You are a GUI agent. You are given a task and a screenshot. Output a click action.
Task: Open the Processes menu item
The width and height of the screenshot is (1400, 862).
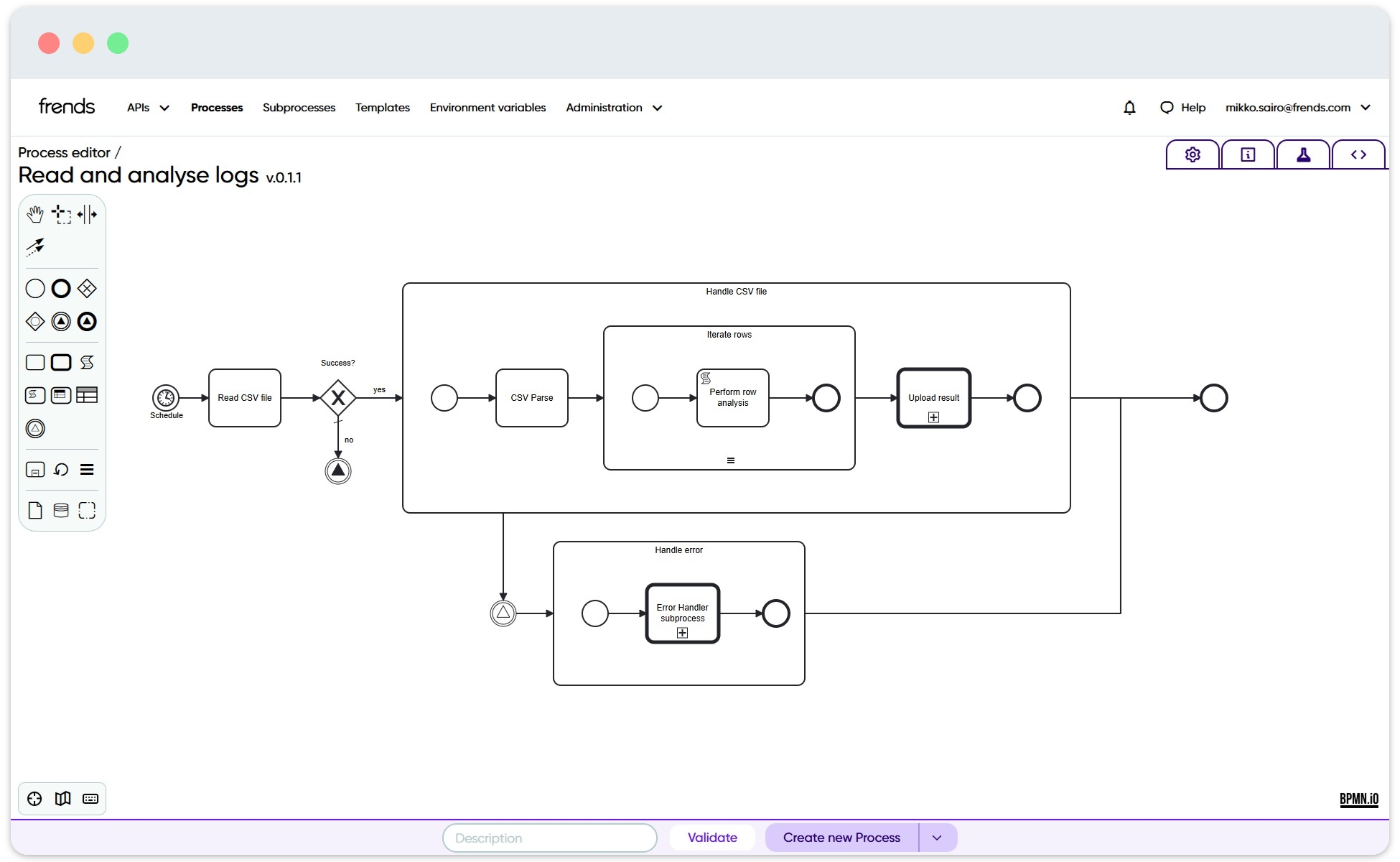pyautogui.click(x=217, y=107)
